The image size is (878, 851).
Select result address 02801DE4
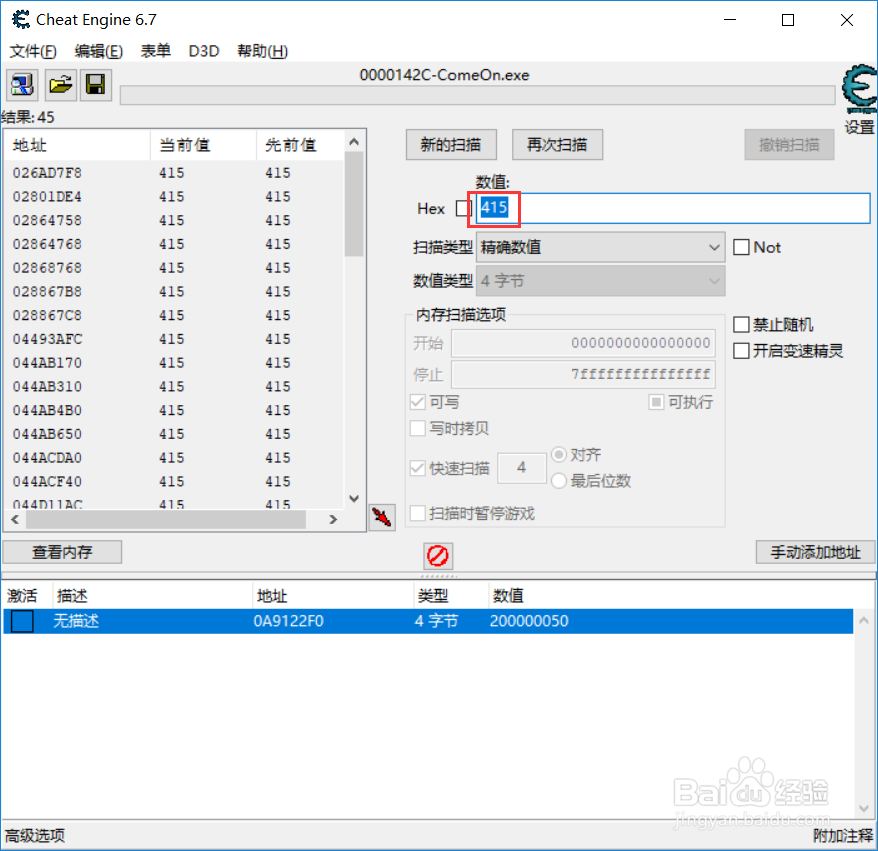point(47,197)
